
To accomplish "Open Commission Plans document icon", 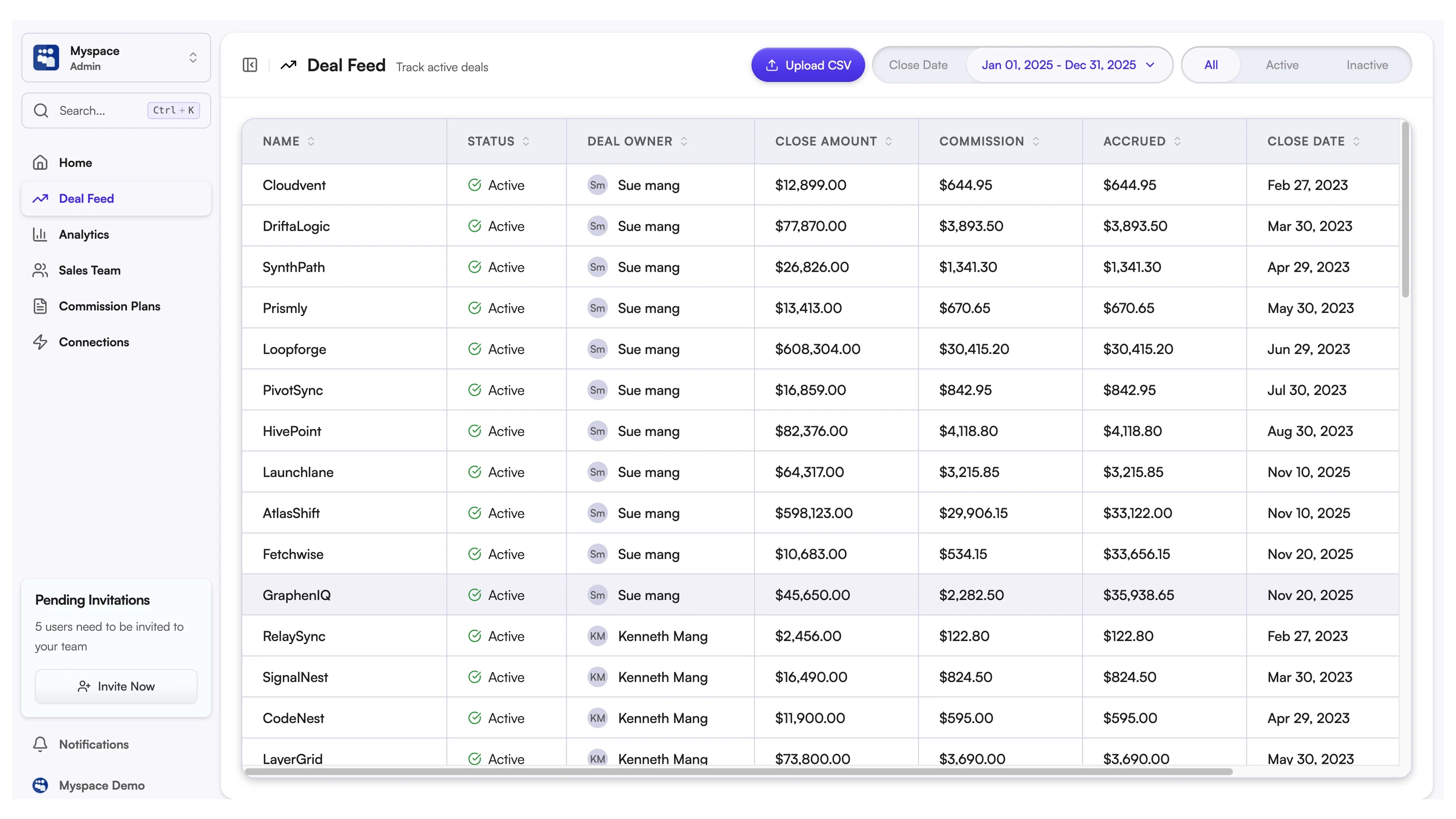I will 40,306.
